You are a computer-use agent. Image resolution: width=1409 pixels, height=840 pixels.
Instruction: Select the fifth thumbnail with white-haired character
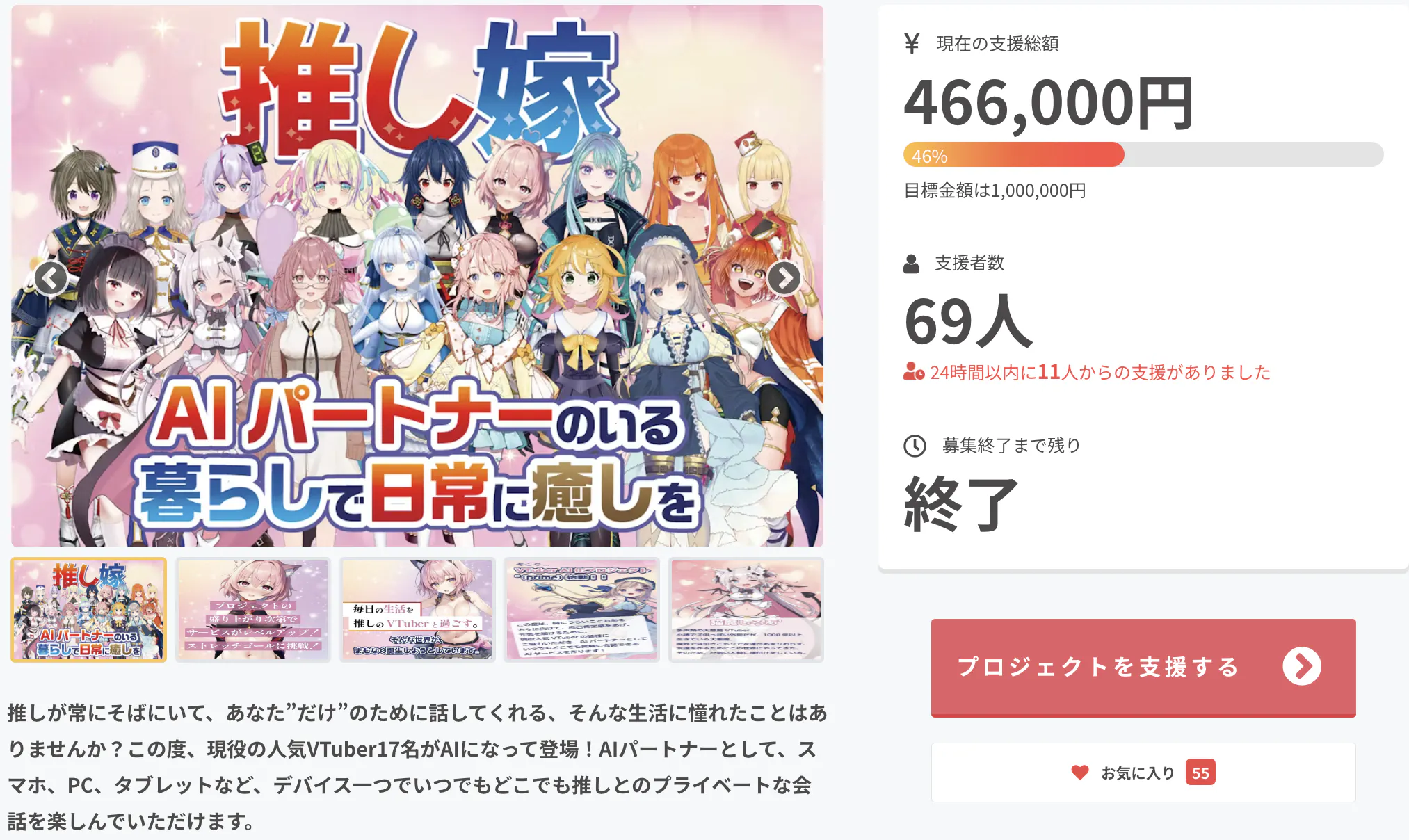pyautogui.click(x=746, y=609)
